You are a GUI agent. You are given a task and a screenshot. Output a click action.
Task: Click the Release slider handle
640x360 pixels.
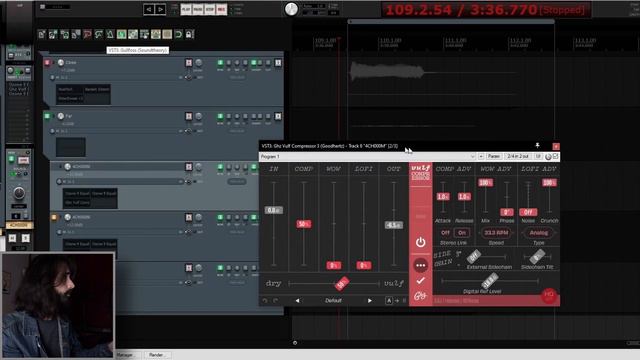[x=464, y=197]
